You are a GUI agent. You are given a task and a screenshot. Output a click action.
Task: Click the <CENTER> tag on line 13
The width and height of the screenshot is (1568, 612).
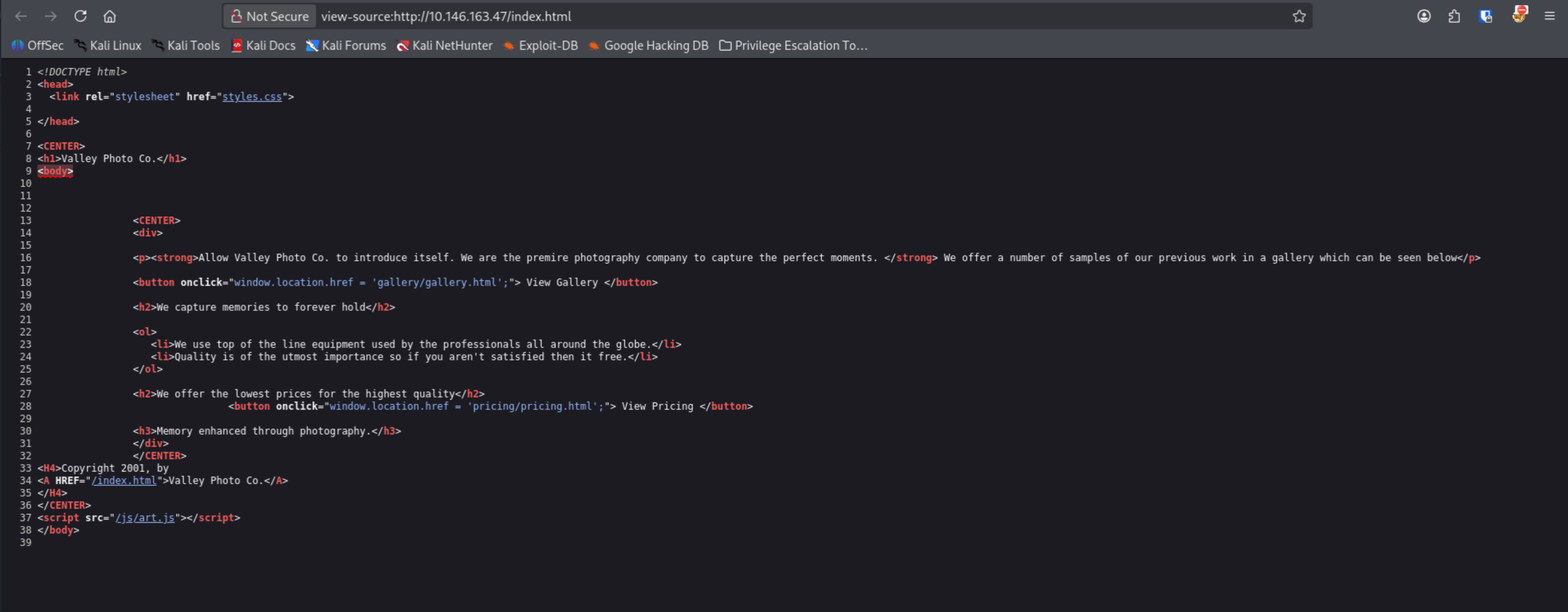coord(156,221)
